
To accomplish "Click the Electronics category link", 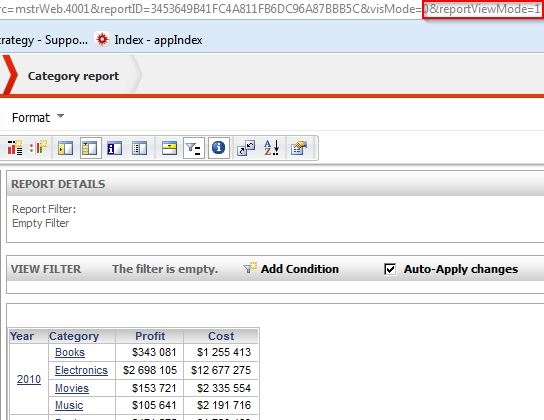I will coord(81,370).
